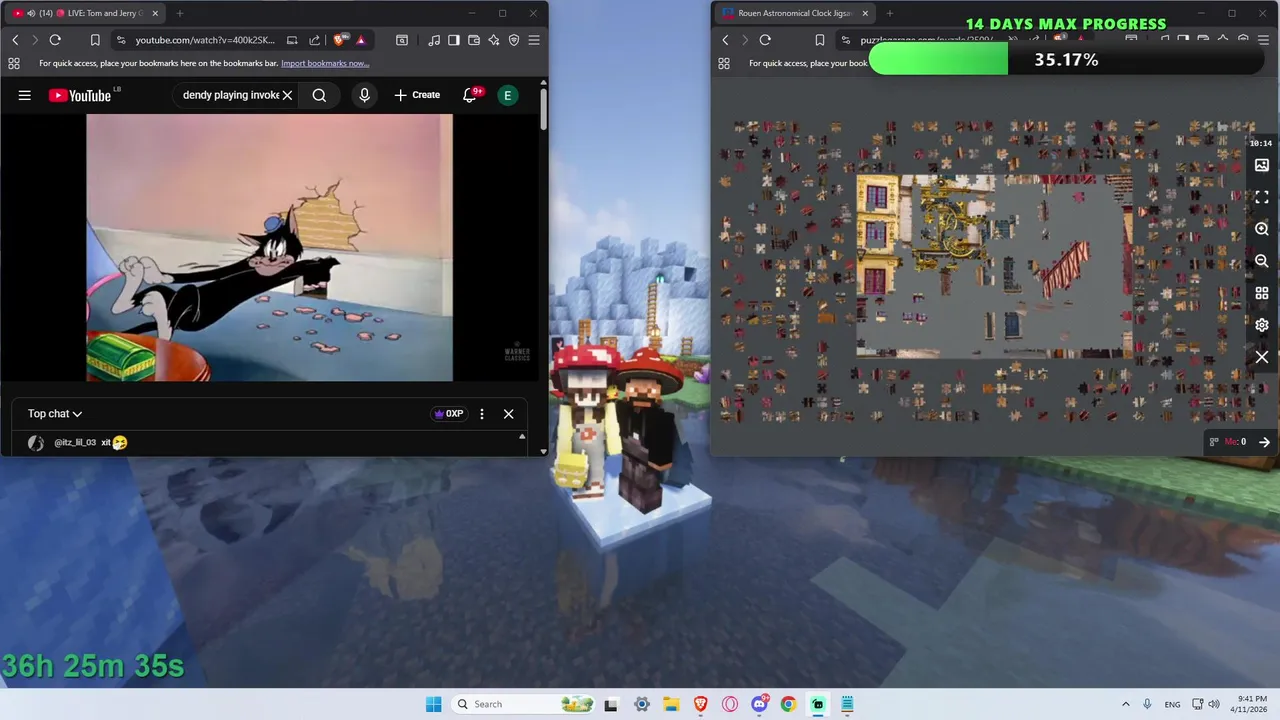Click the youtube.com address bar URL
Viewport: 1280px width, 720px height.
pyautogui.click(x=203, y=40)
